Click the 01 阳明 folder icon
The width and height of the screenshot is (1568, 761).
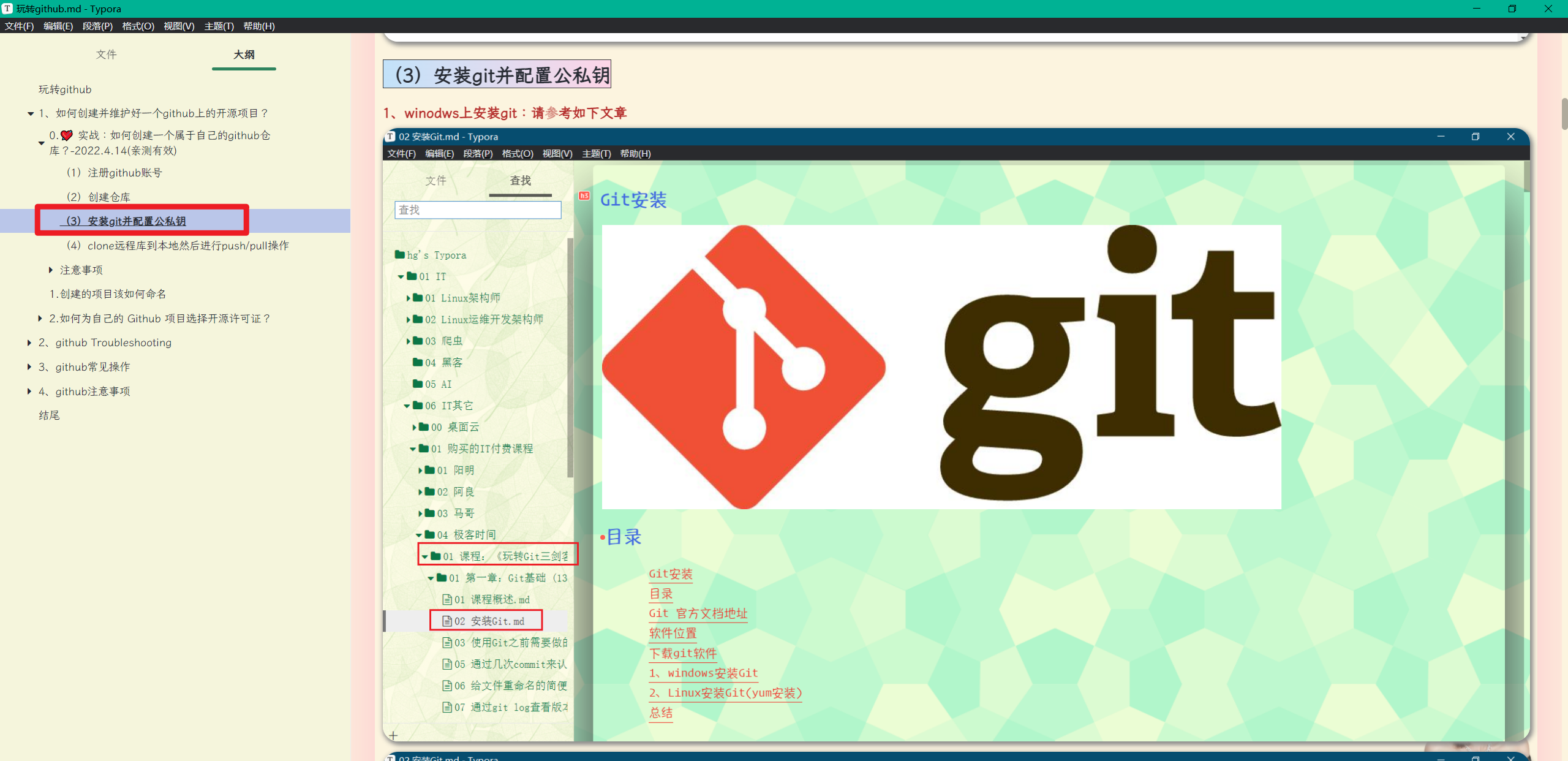[x=430, y=470]
